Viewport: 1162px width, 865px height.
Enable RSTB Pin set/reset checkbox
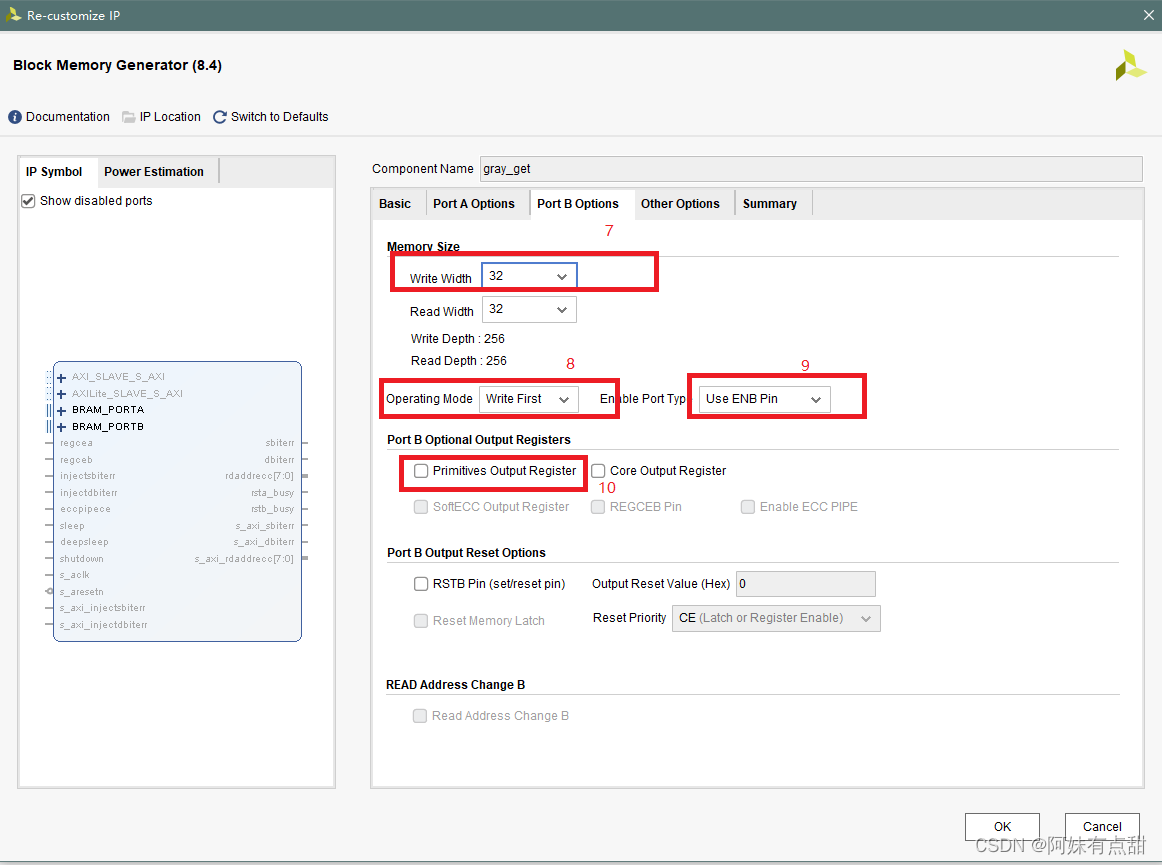(x=421, y=584)
